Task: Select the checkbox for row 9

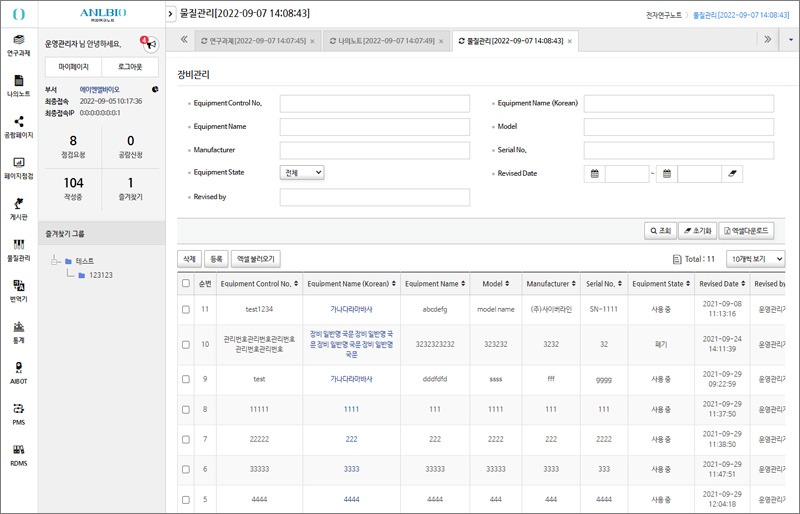Action: [186, 380]
